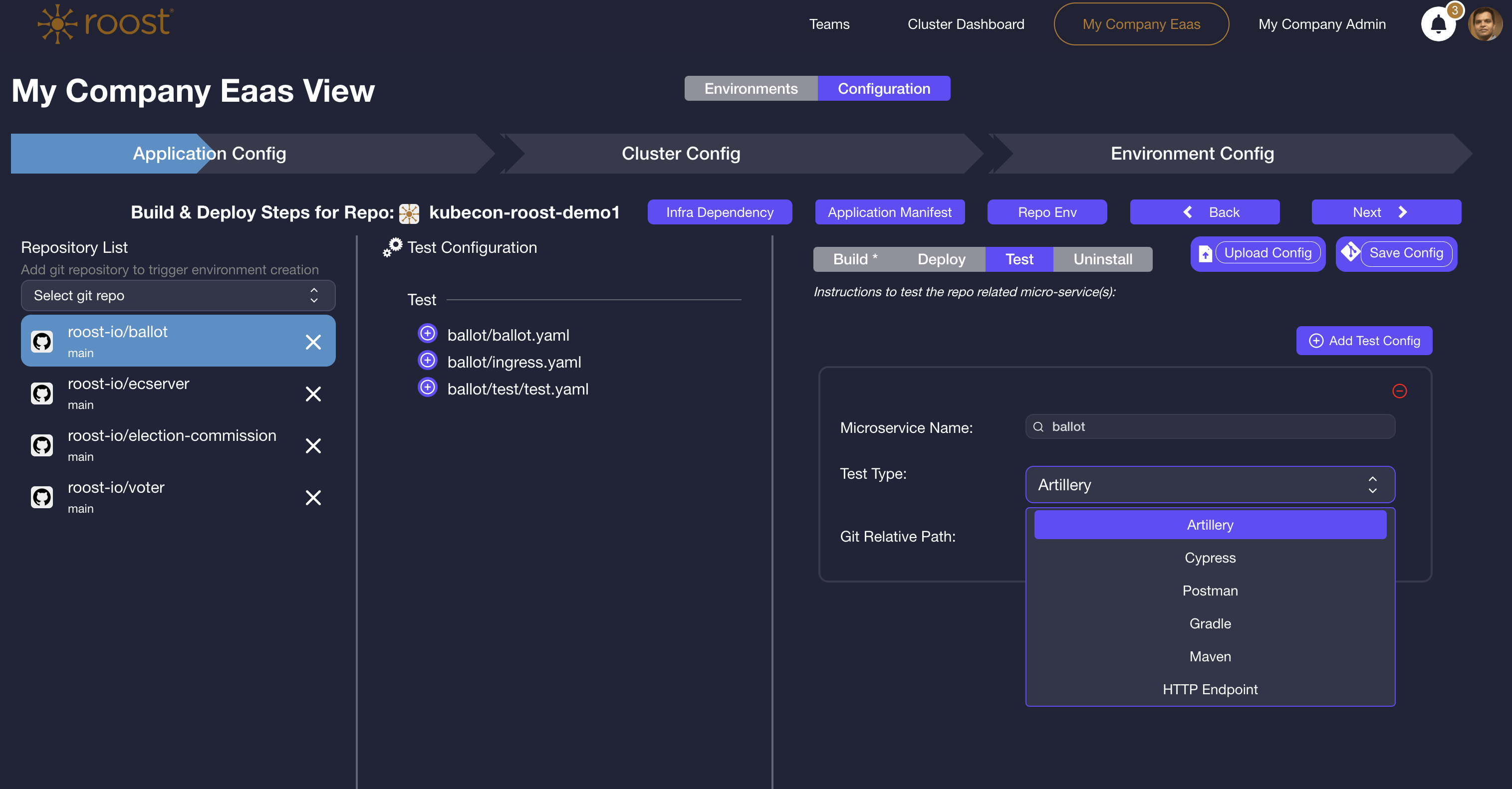Click the Microservice Name input field
This screenshot has width=1512, height=789.
(x=1210, y=426)
